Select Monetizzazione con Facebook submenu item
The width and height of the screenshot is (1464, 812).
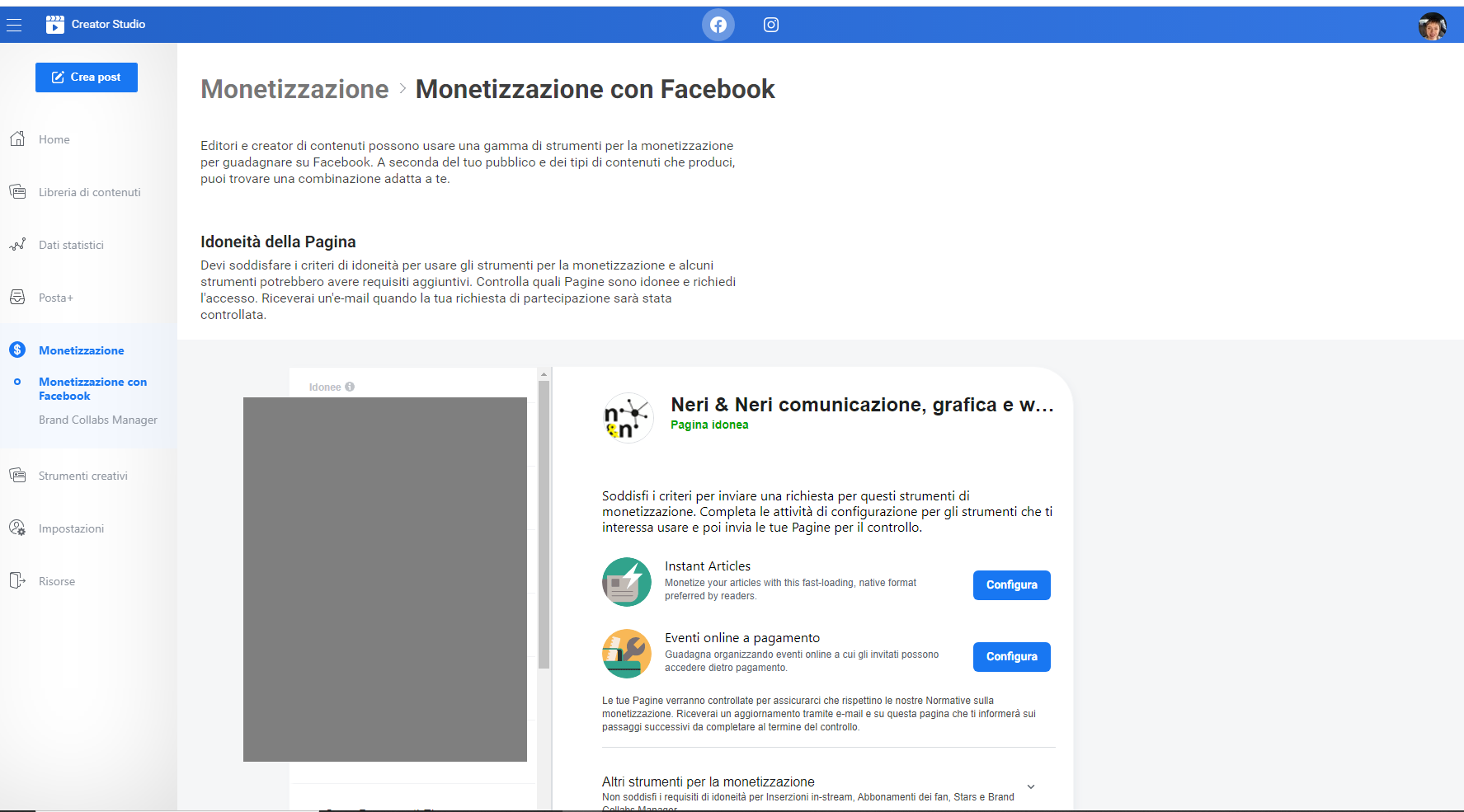[x=92, y=389]
